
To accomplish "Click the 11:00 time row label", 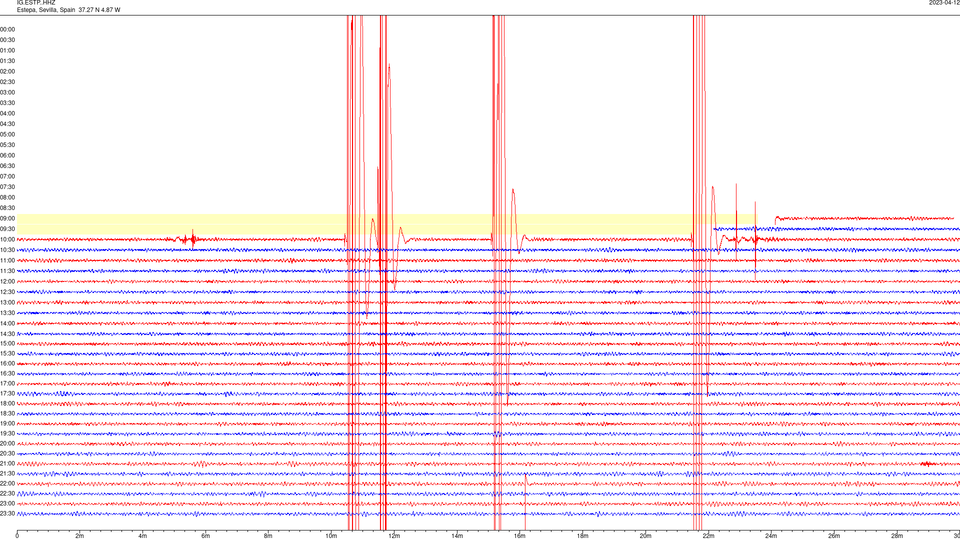I will [x=7, y=260].
